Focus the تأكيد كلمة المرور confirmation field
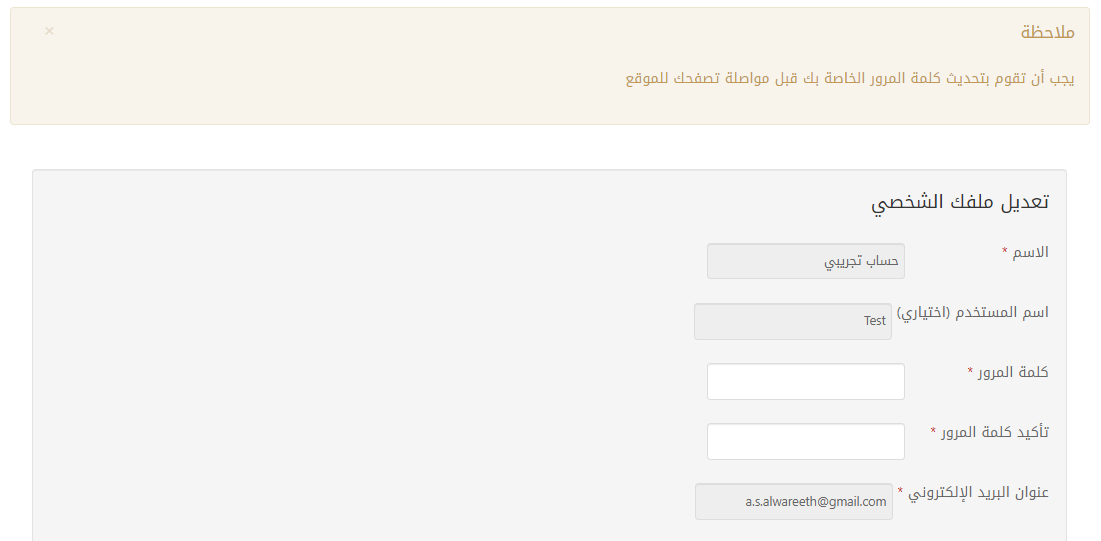The height and width of the screenshot is (541, 1101). 805,442
